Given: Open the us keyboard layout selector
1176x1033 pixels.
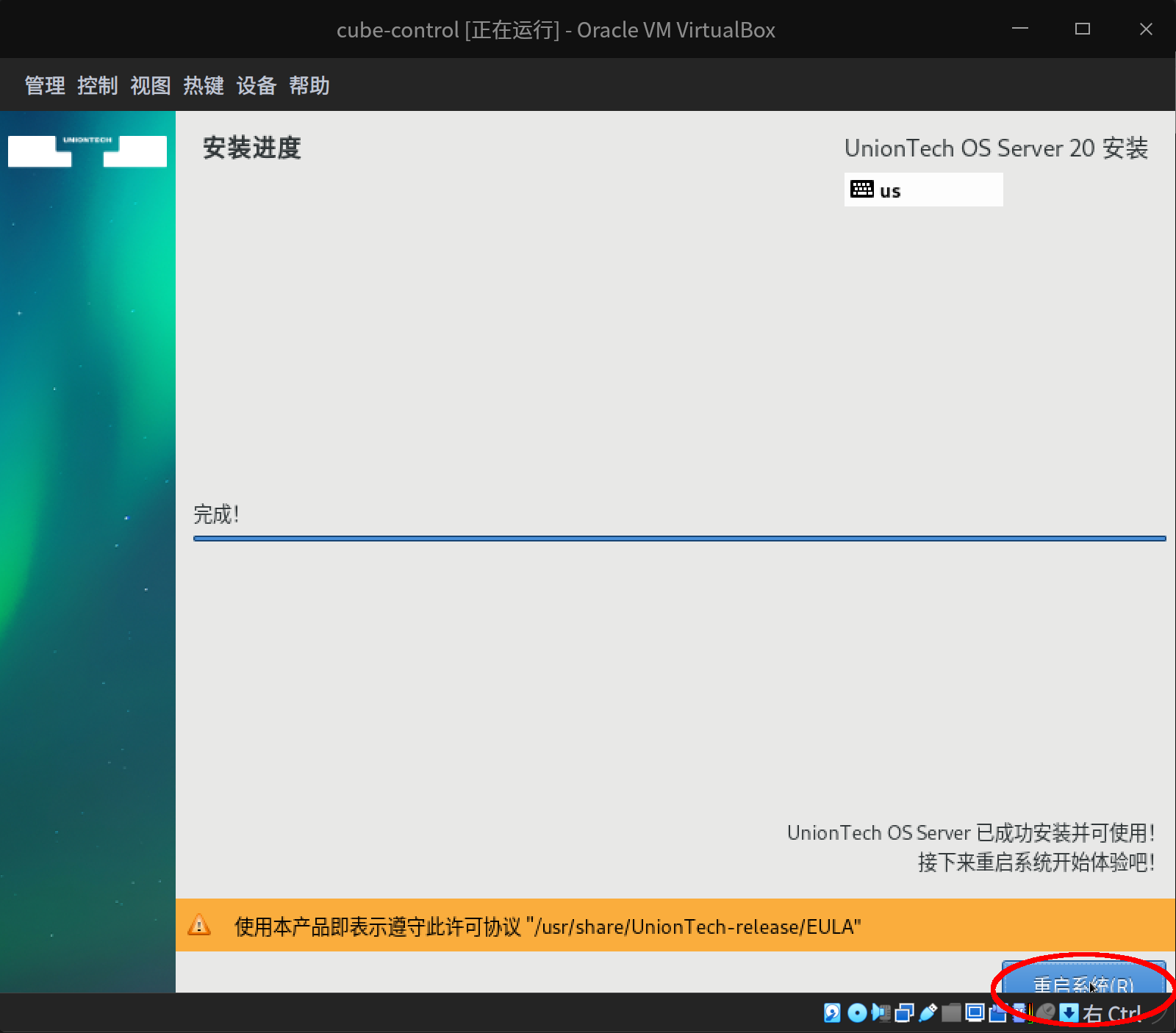Looking at the screenshot, I should [x=923, y=190].
